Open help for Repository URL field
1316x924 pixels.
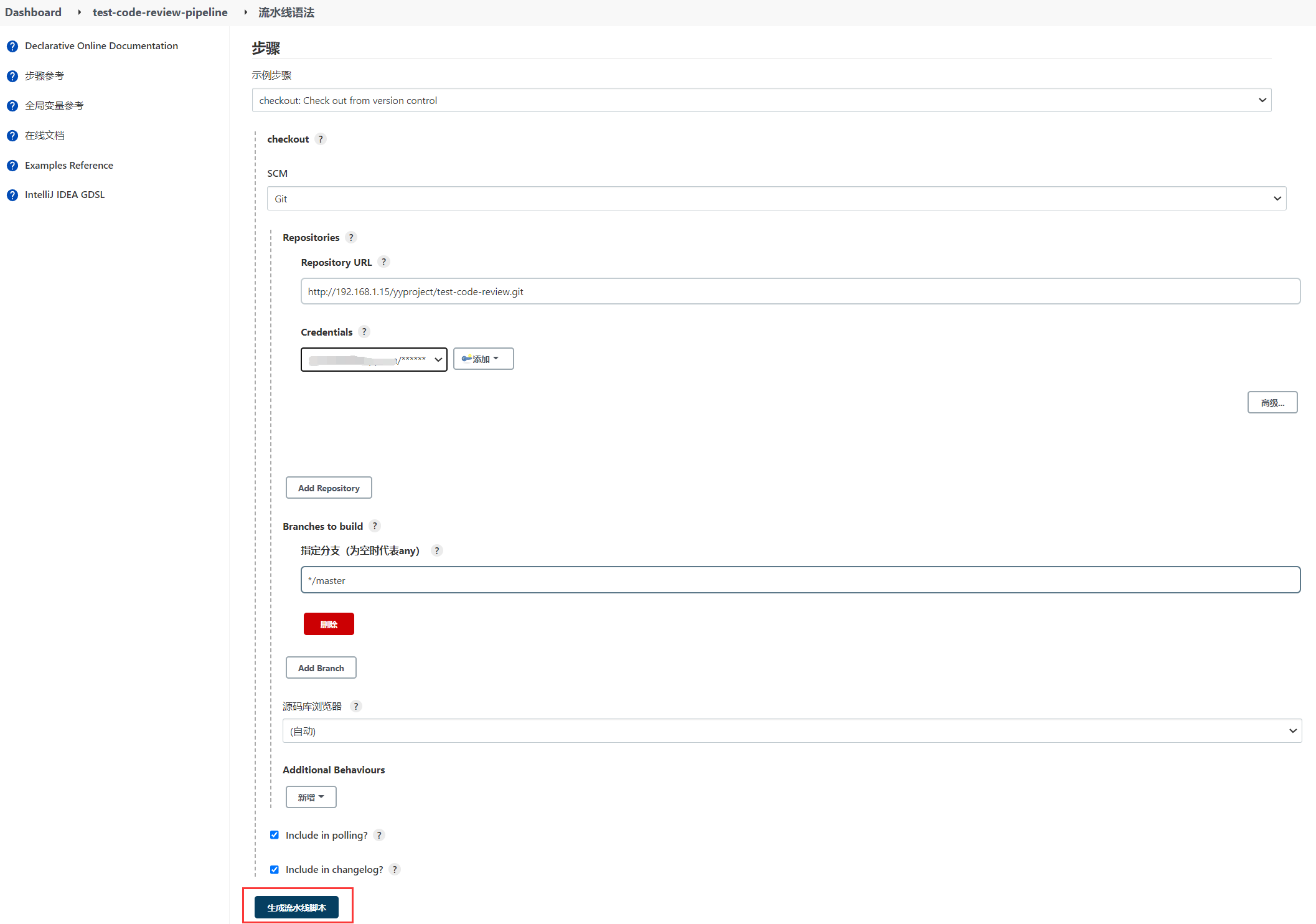tap(384, 262)
